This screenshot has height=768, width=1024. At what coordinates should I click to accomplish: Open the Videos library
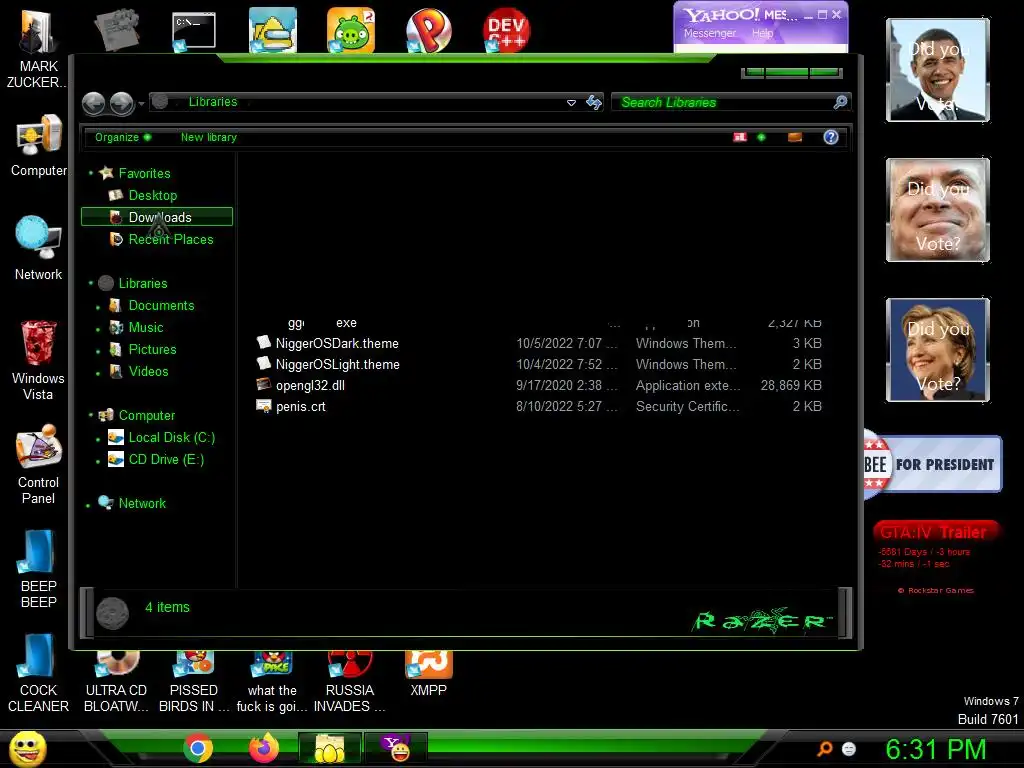(x=148, y=372)
